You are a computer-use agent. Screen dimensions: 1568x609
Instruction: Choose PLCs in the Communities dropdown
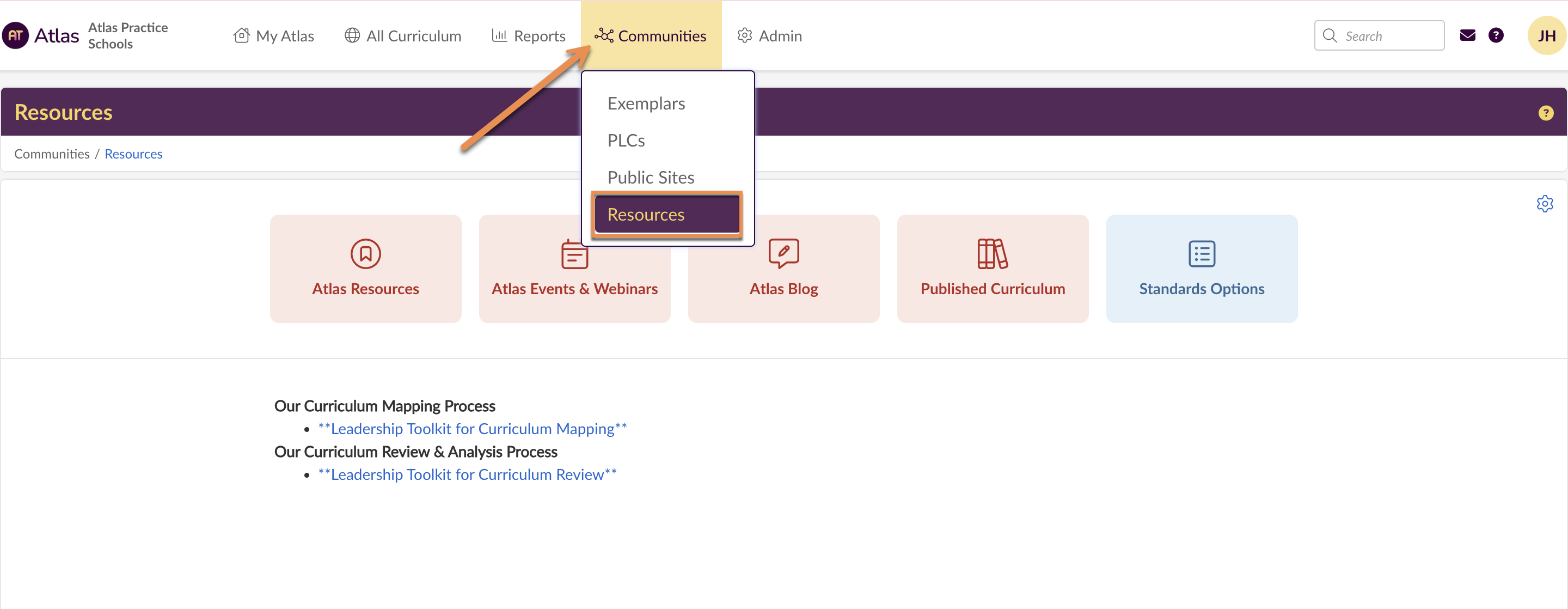coord(626,141)
